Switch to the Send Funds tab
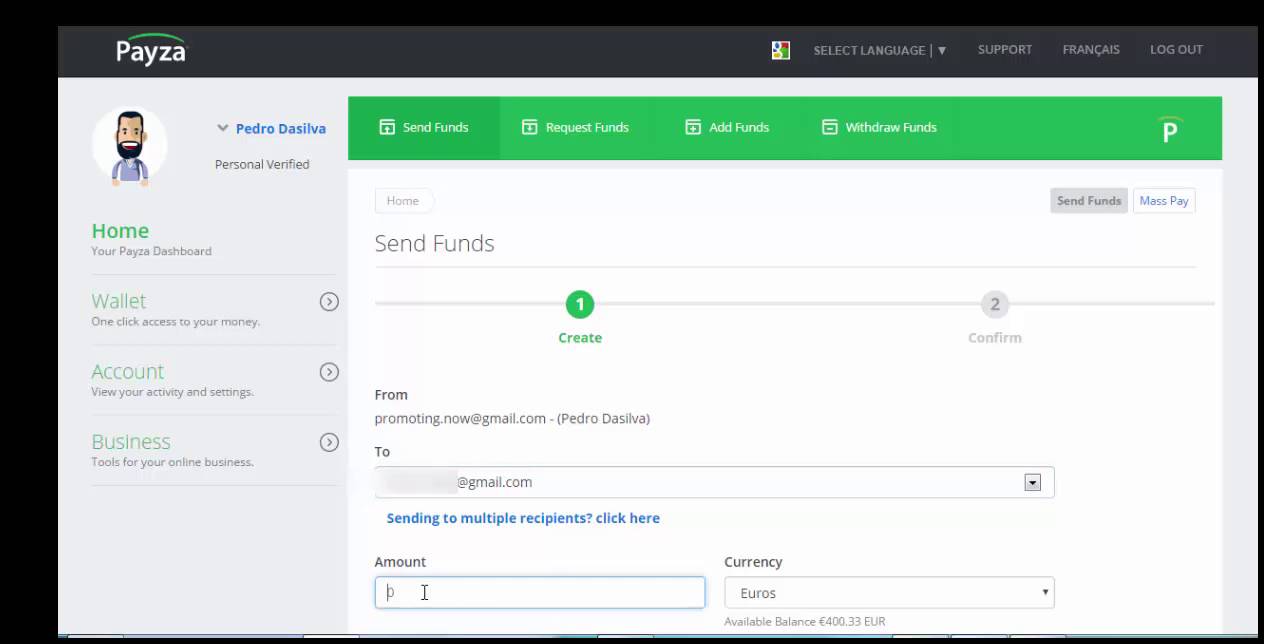The height and width of the screenshot is (644, 1264). [x=424, y=127]
